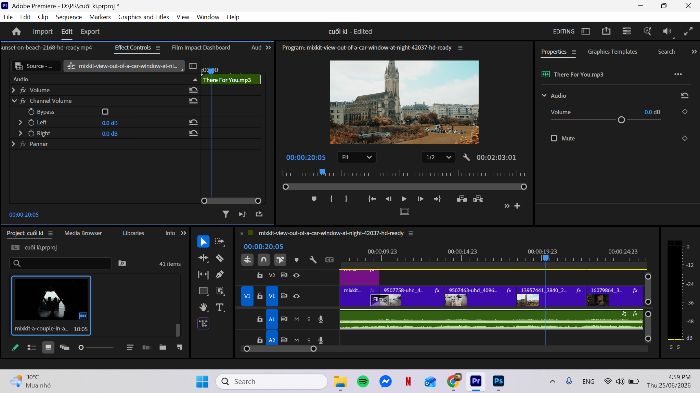Select the Pen tool

point(220,275)
